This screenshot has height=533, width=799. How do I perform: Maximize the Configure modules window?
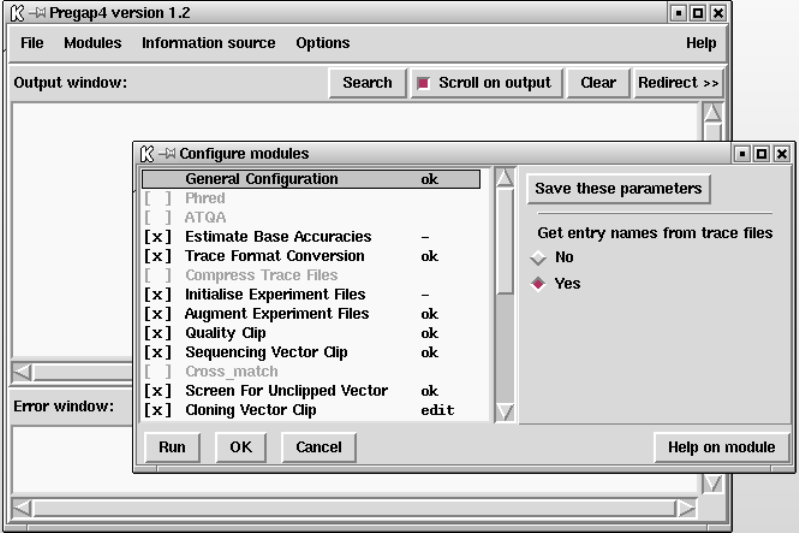762,153
